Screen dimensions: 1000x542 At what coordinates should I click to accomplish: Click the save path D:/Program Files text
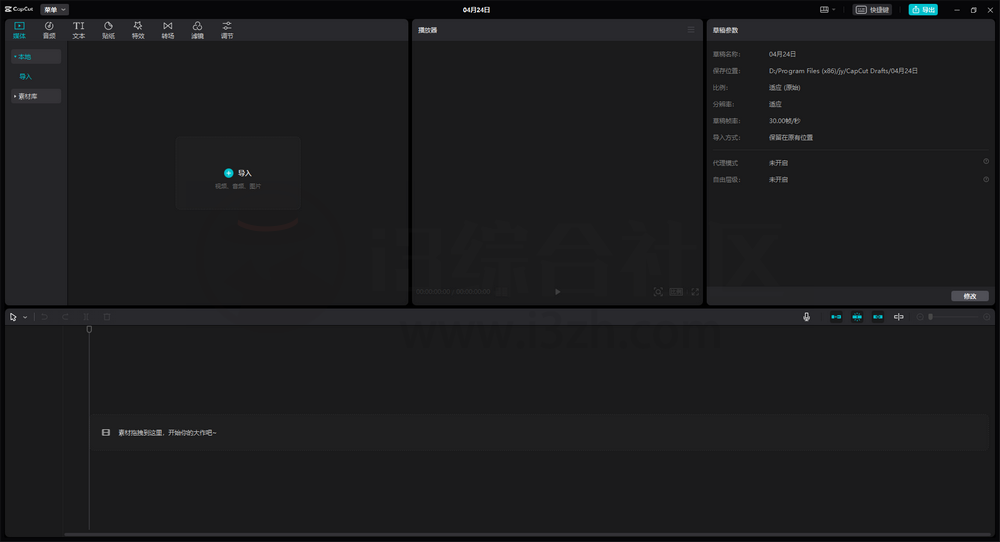click(x=843, y=71)
